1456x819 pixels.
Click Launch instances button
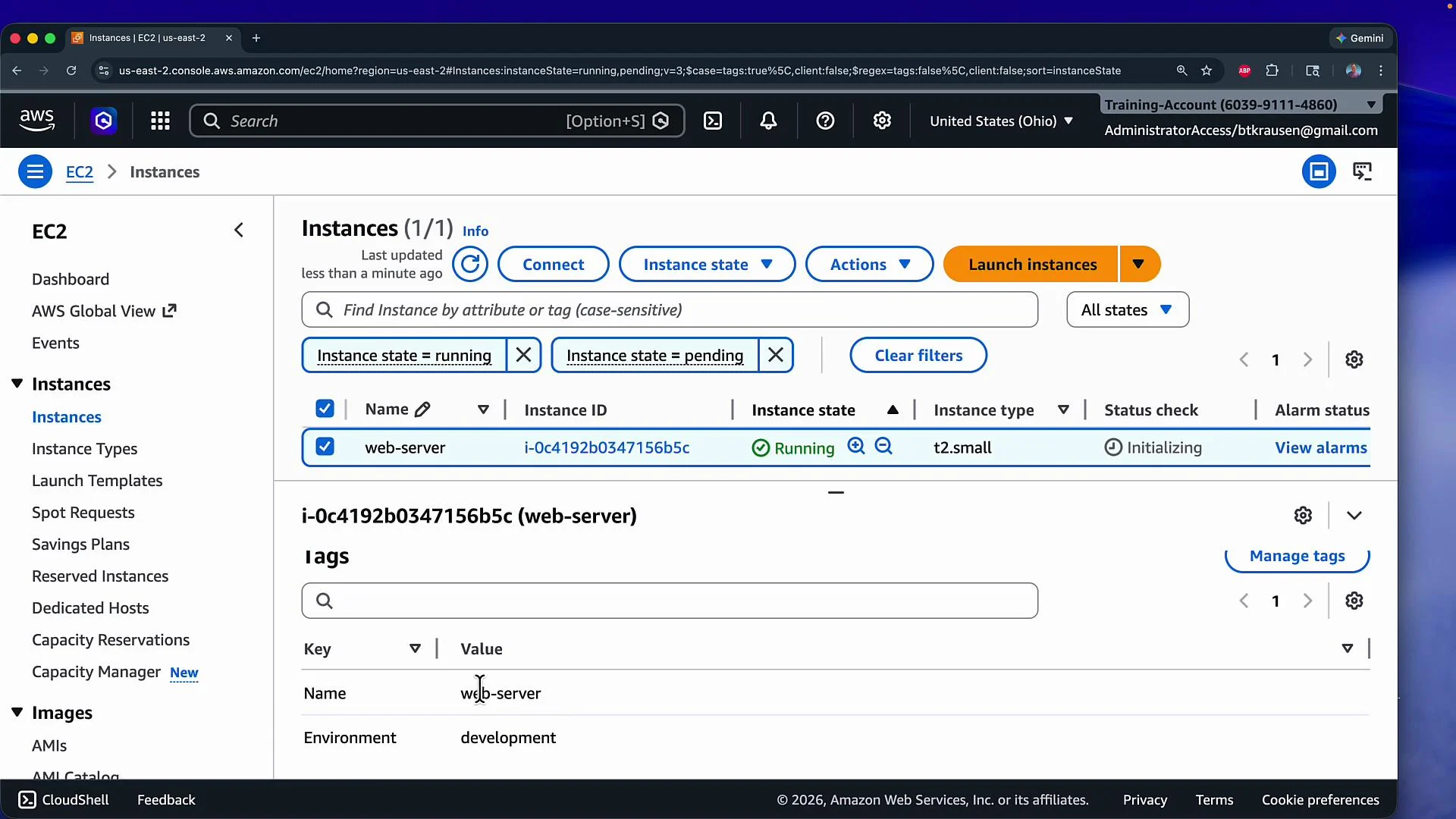click(x=1031, y=264)
